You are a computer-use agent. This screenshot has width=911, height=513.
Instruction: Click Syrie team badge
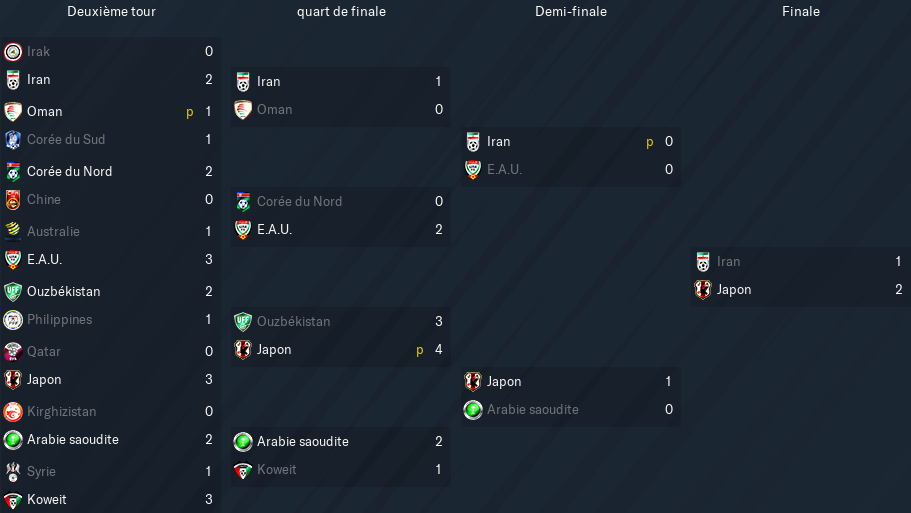[13, 471]
